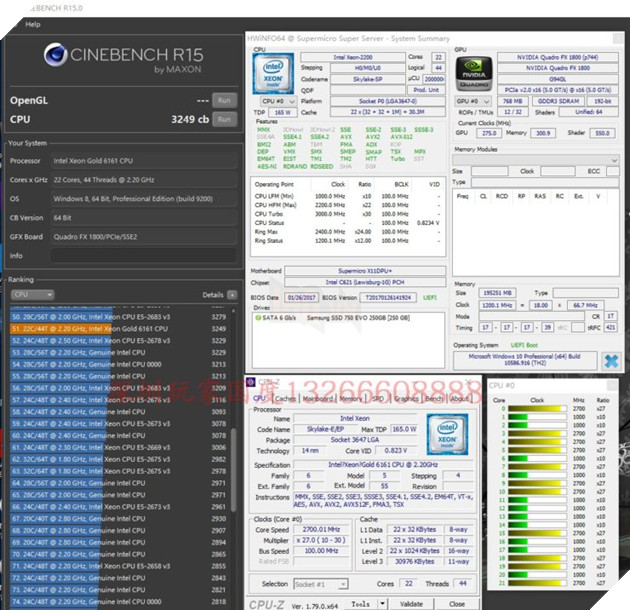The image size is (630, 610).
Task: Click the Info input field in Cinebench
Action: [x=143, y=256]
